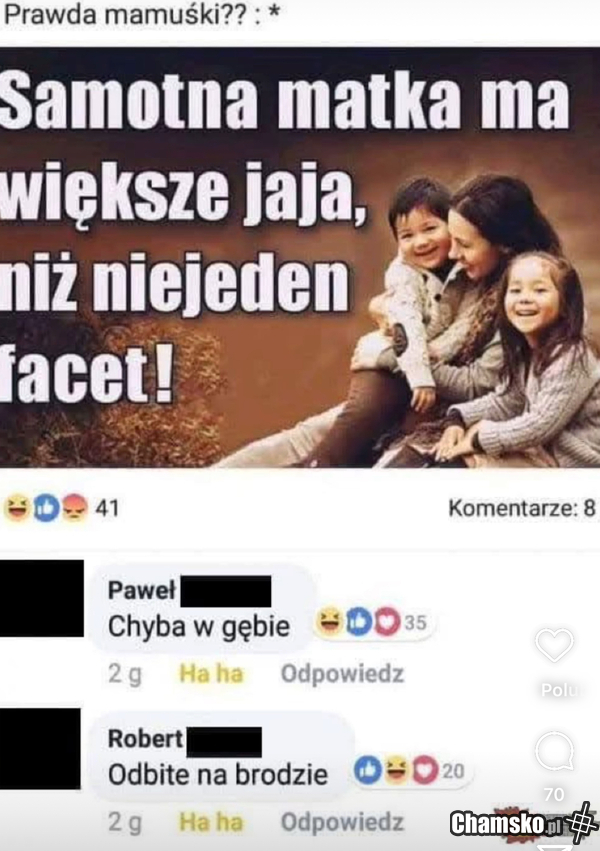This screenshot has height=851, width=600.
Task: Open comments via speech bubble icon
Action: [554, 751]
